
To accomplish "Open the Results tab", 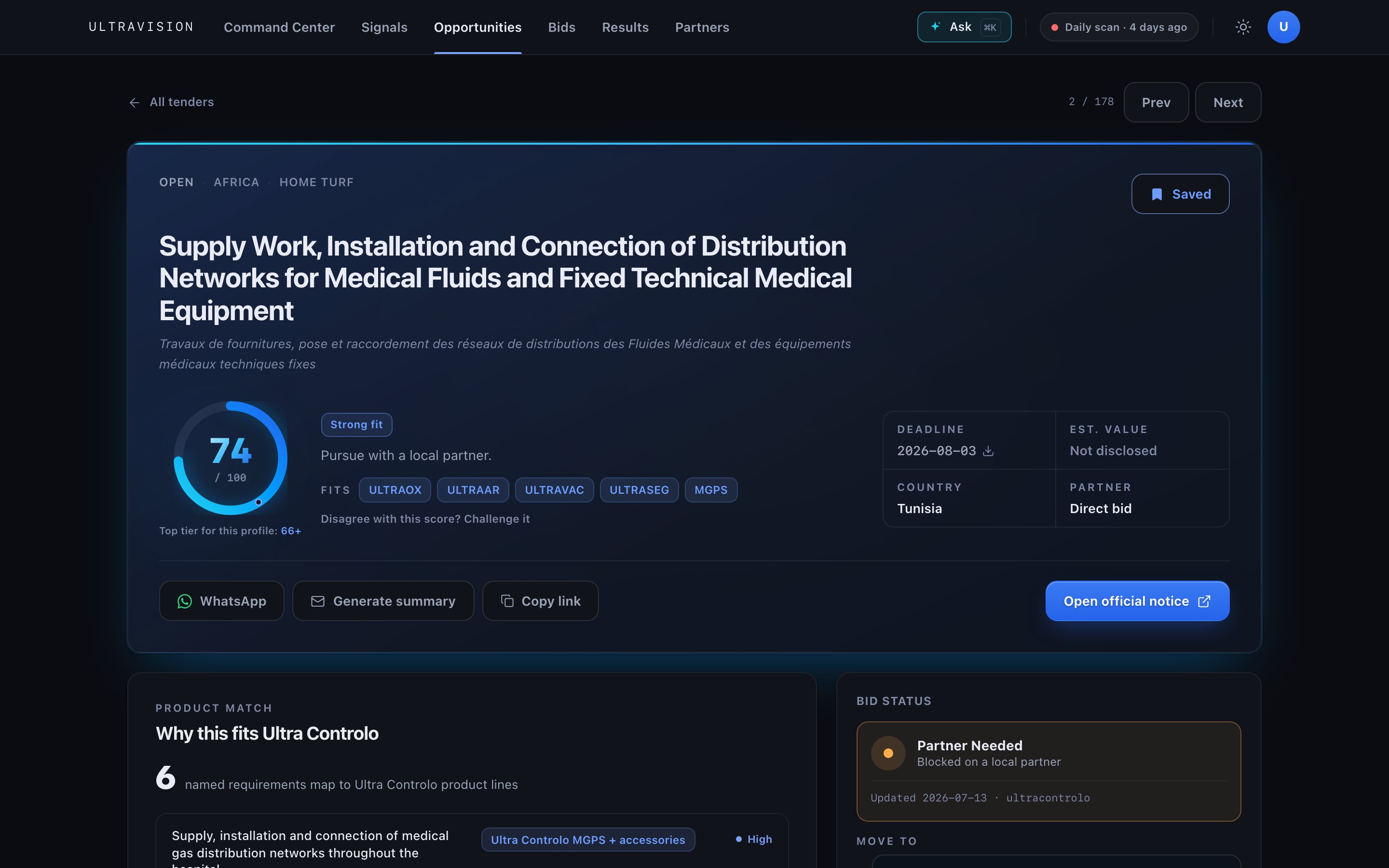I will click(x=625, y=27).
